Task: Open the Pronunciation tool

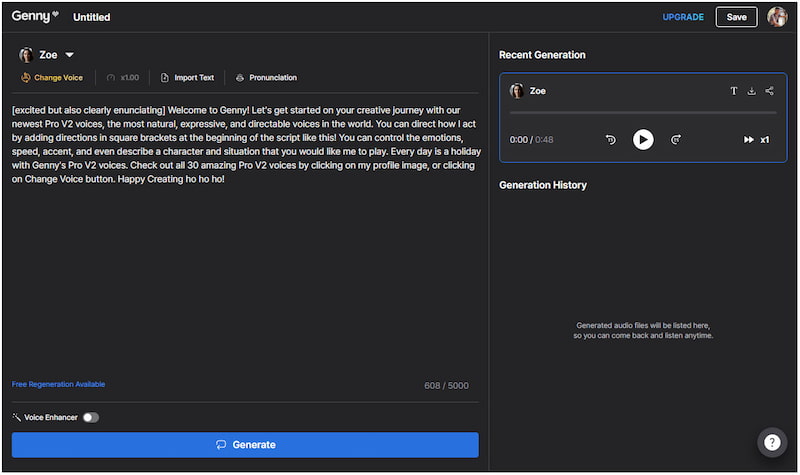Action: (x=266, y=78)
